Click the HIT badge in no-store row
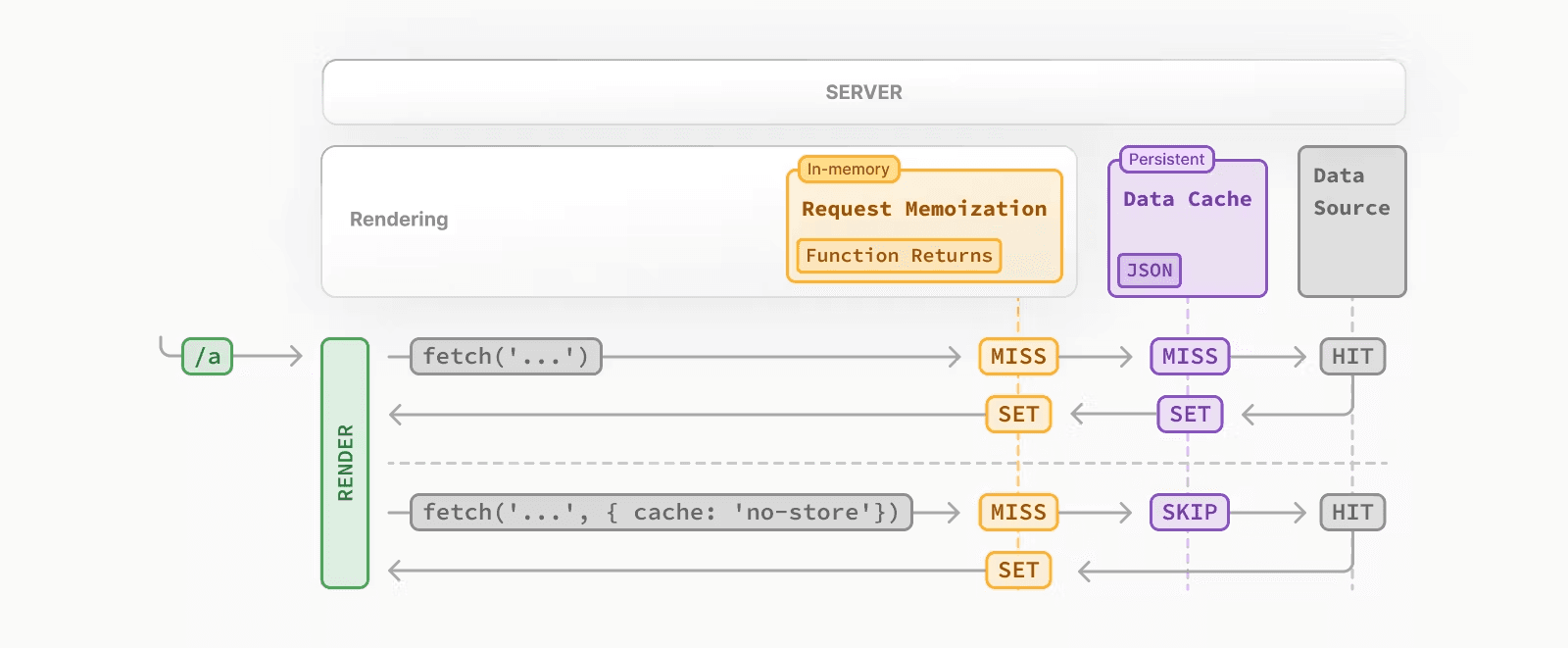 pos(1352,513)
